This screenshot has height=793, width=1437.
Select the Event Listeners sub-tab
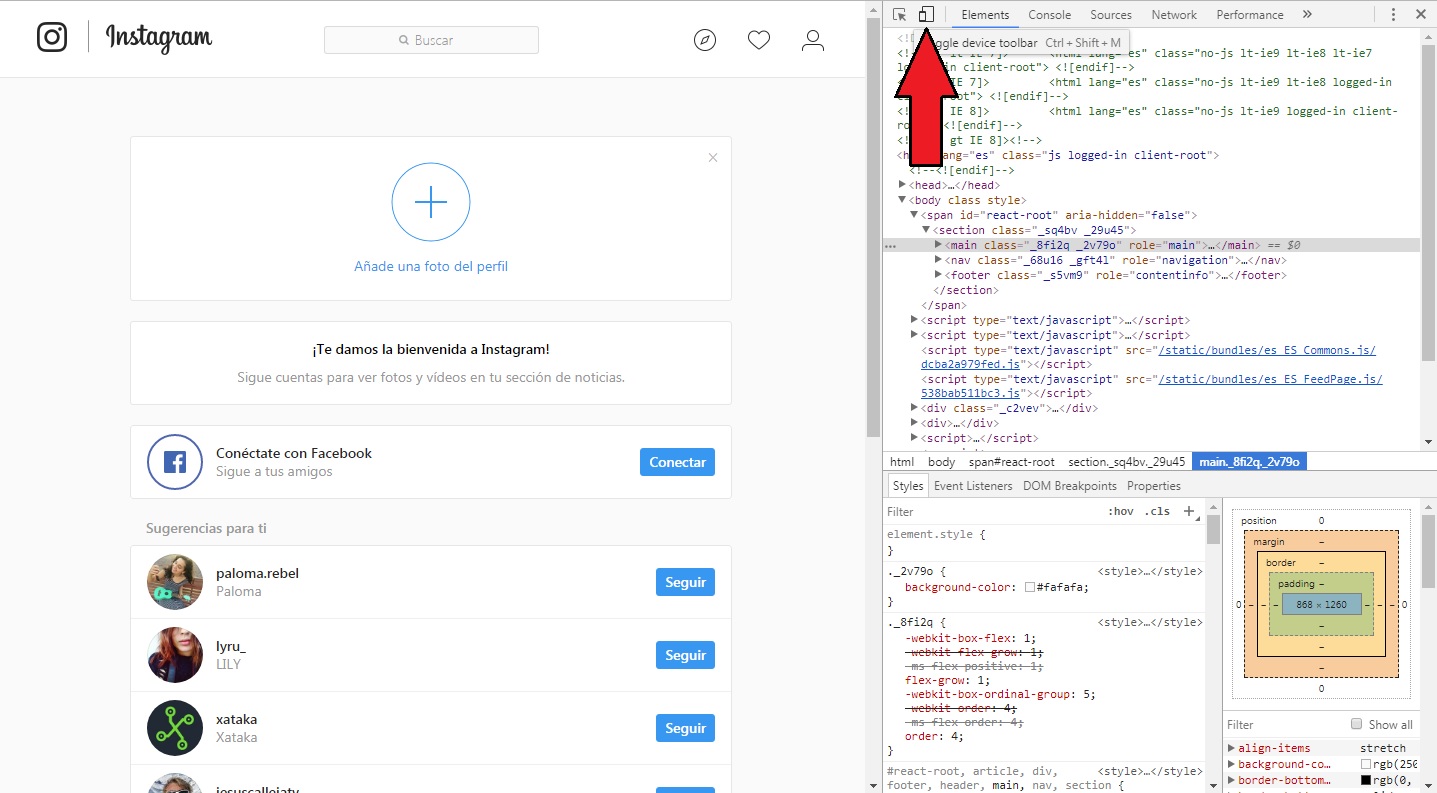pyautogui.click(x=973, y=486)
